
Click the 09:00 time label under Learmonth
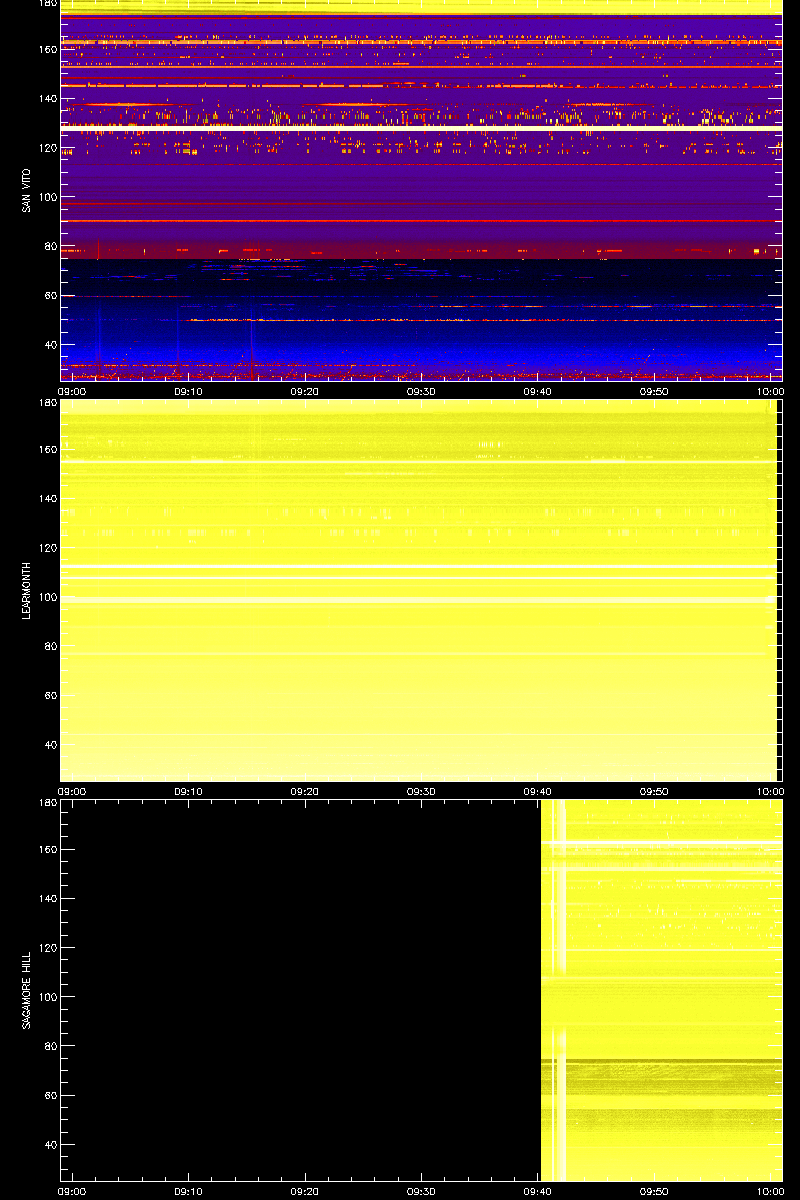coord(72,792)
